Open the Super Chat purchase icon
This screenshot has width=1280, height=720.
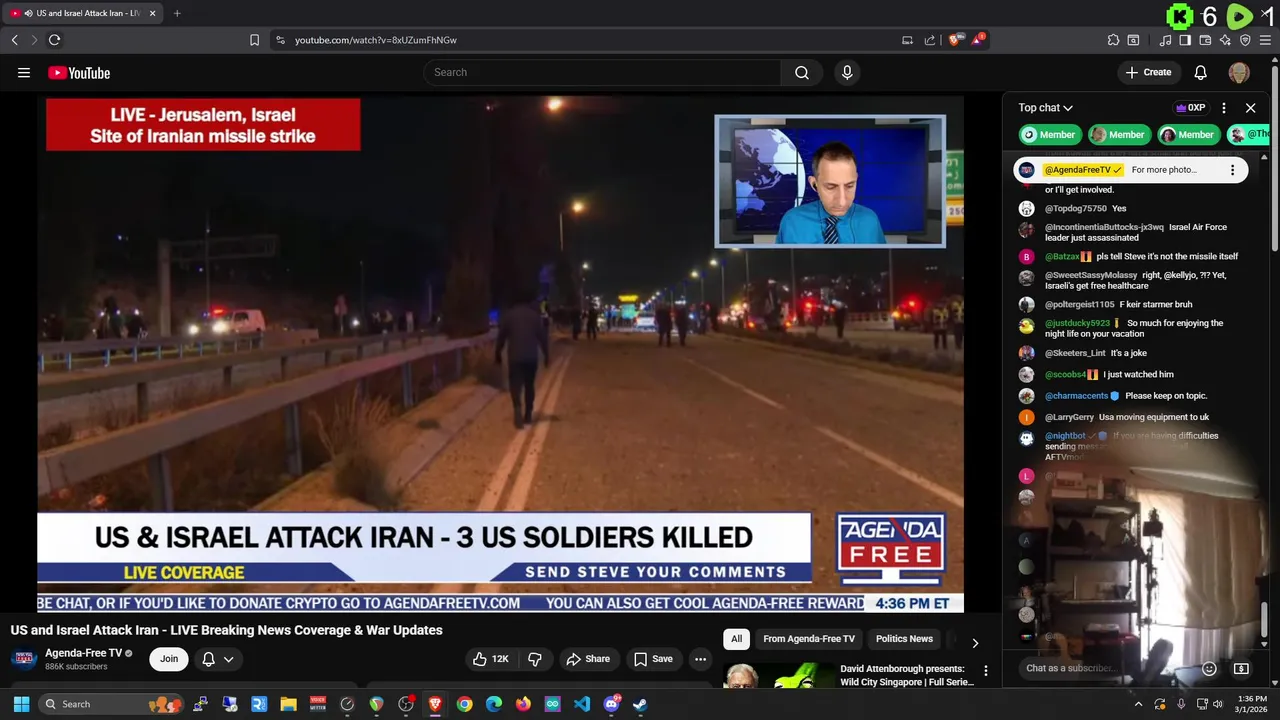(x=1241, y=668)
